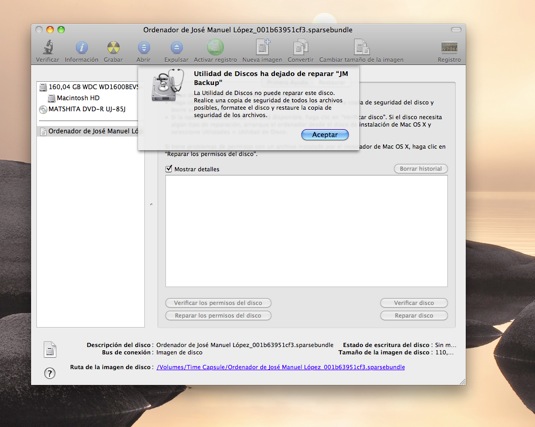Click the green zoom window button
The height and width of the screenshot is (427, 535).
61,30
